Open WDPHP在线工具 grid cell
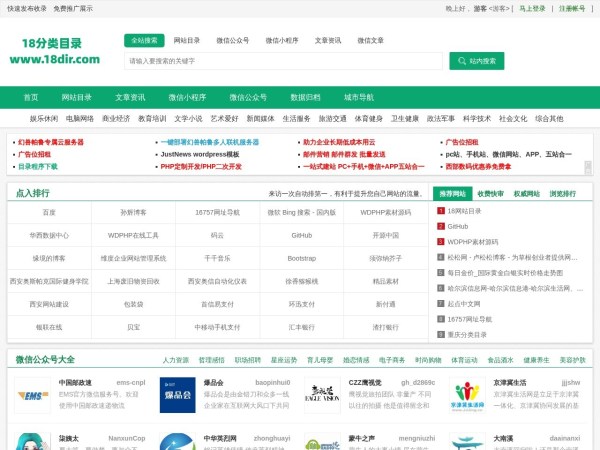The image size is (600, 450). [133, 235]
